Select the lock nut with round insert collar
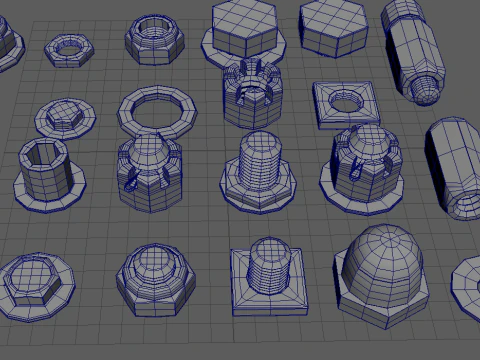 click(155, 39)
